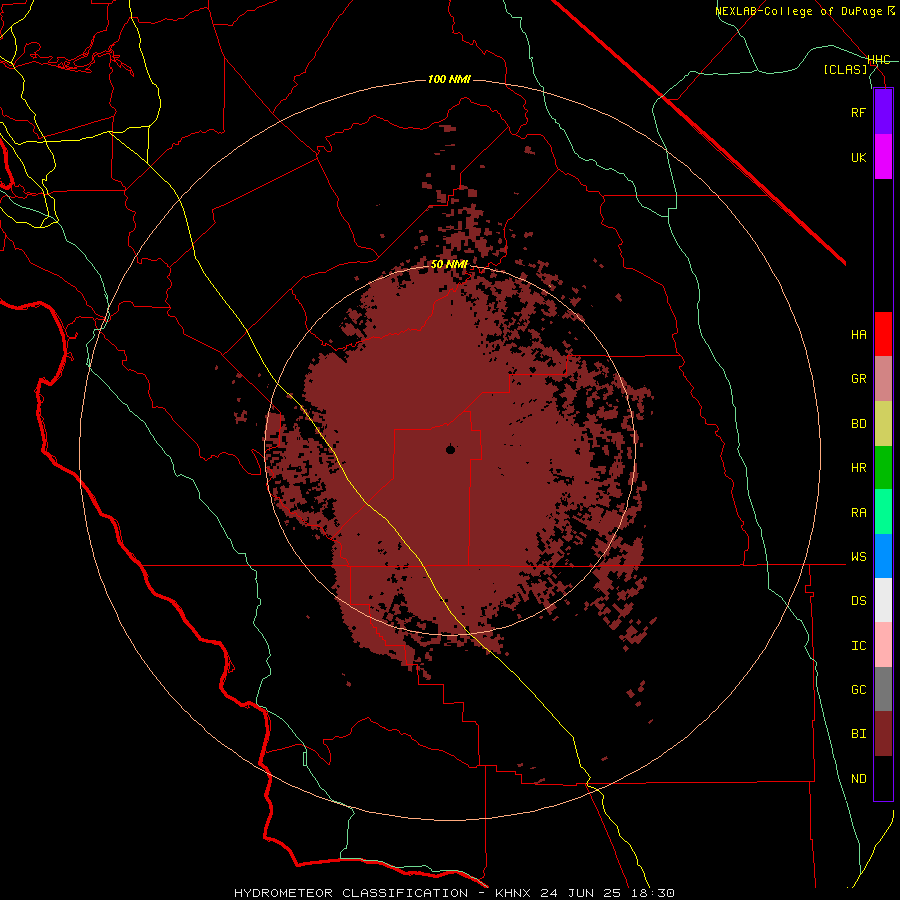
Task: Click the RA light-green legend swatch
Action: [x=883, y=512]
